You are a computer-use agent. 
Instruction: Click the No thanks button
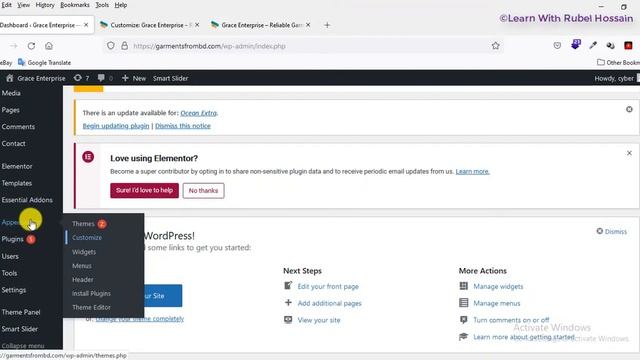coord(203,191)
